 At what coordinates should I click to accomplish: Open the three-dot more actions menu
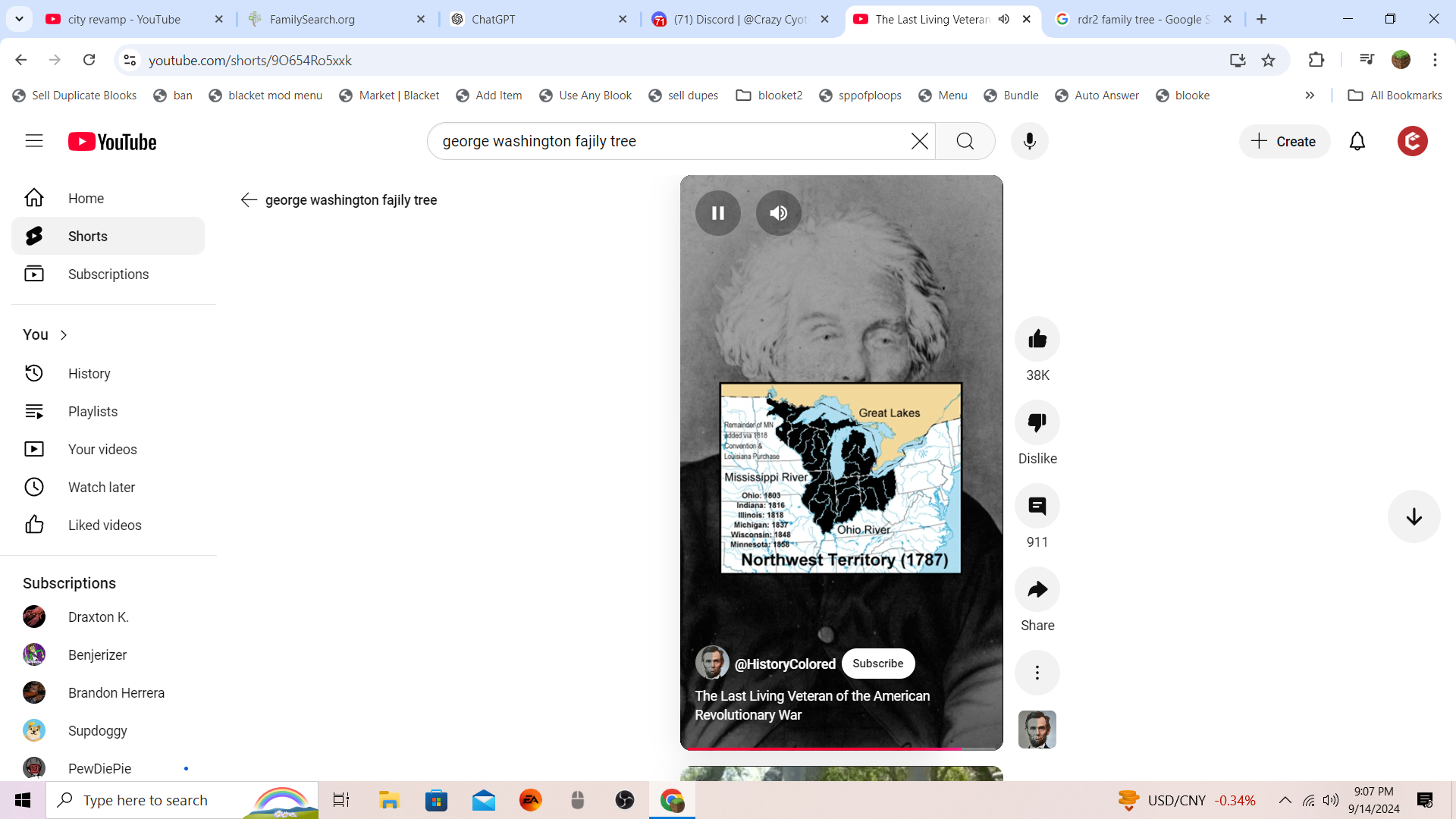coord(1037,673)
